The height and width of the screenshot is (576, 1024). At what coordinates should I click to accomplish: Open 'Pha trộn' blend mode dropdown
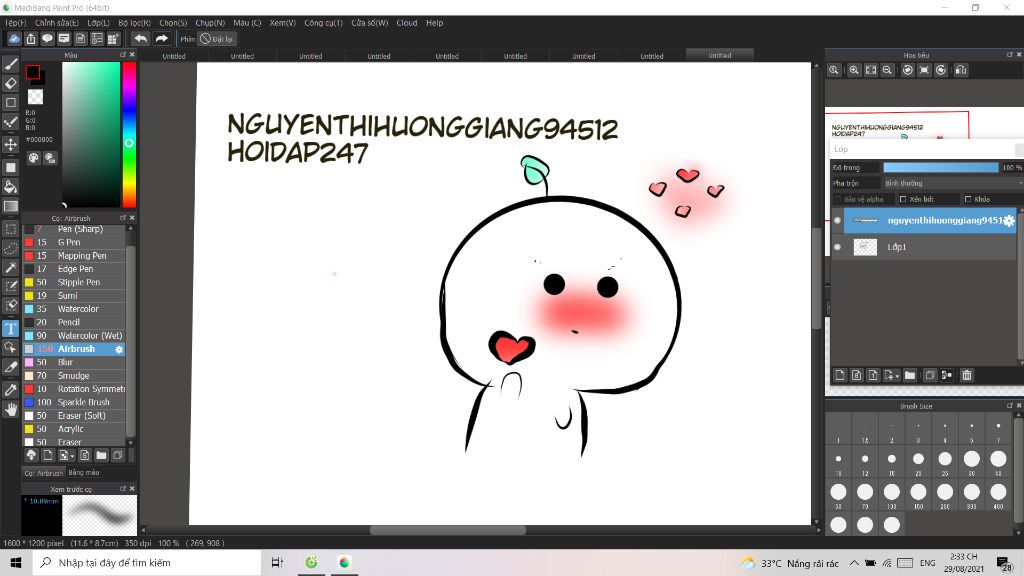coord(952,184)
